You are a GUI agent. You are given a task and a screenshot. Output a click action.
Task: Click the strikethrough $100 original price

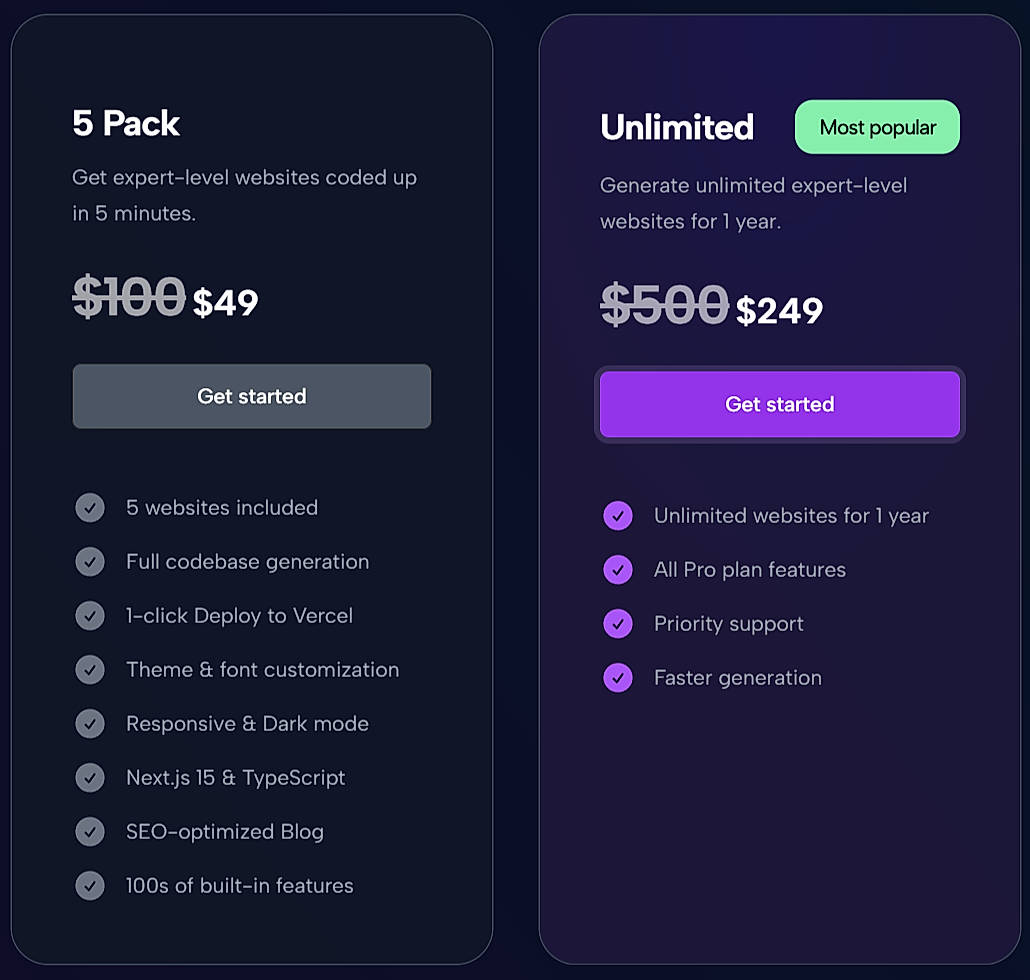129,296
